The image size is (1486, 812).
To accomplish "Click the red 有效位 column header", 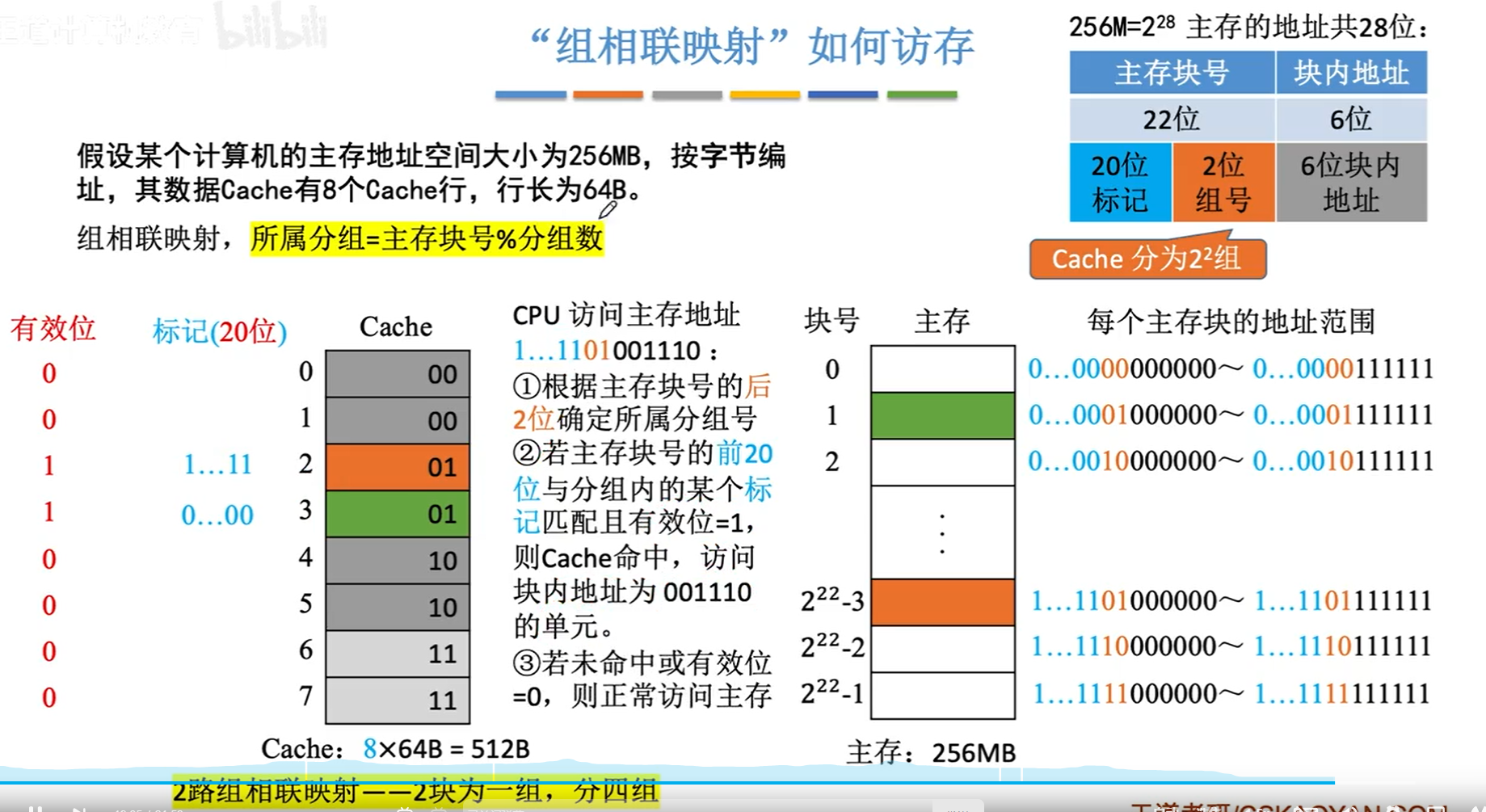I will tap(53, 328).
